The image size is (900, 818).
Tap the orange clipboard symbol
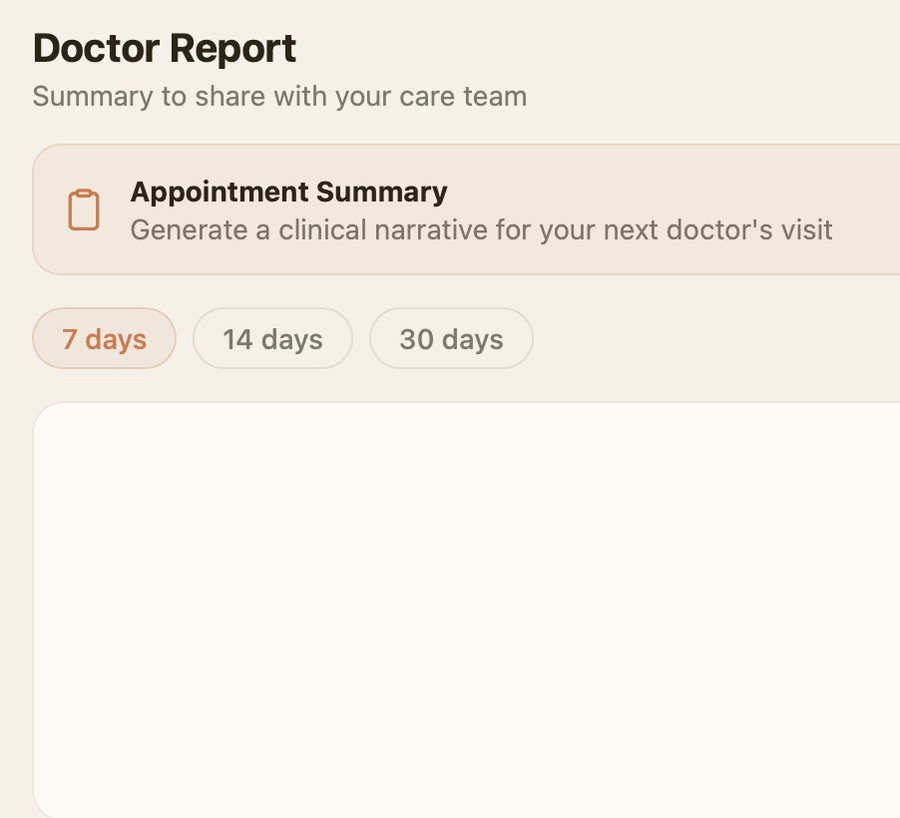point(84,210)
